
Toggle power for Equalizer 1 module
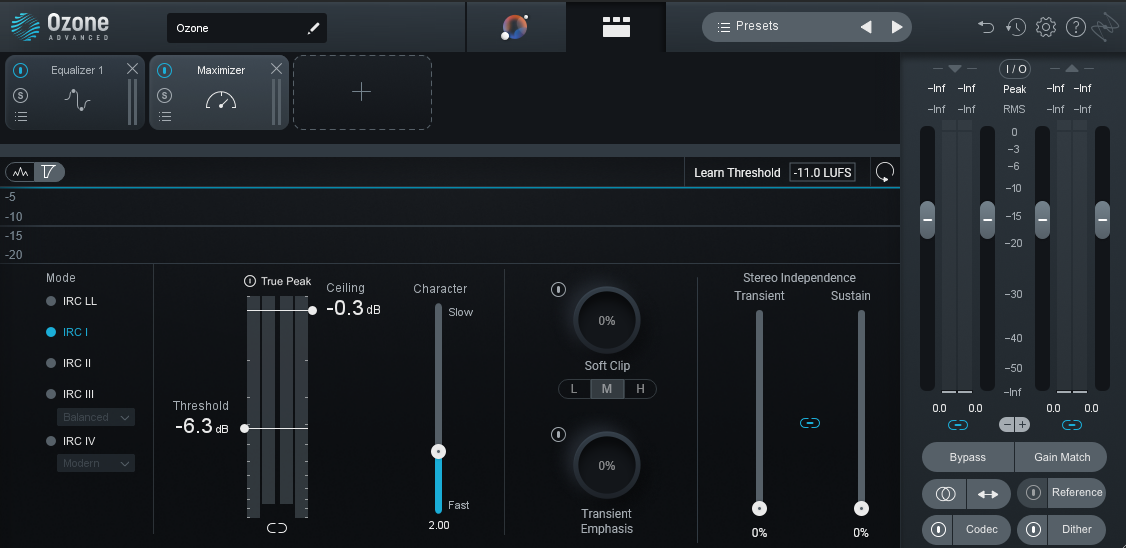pyautogui.click(x=21, y=70)
